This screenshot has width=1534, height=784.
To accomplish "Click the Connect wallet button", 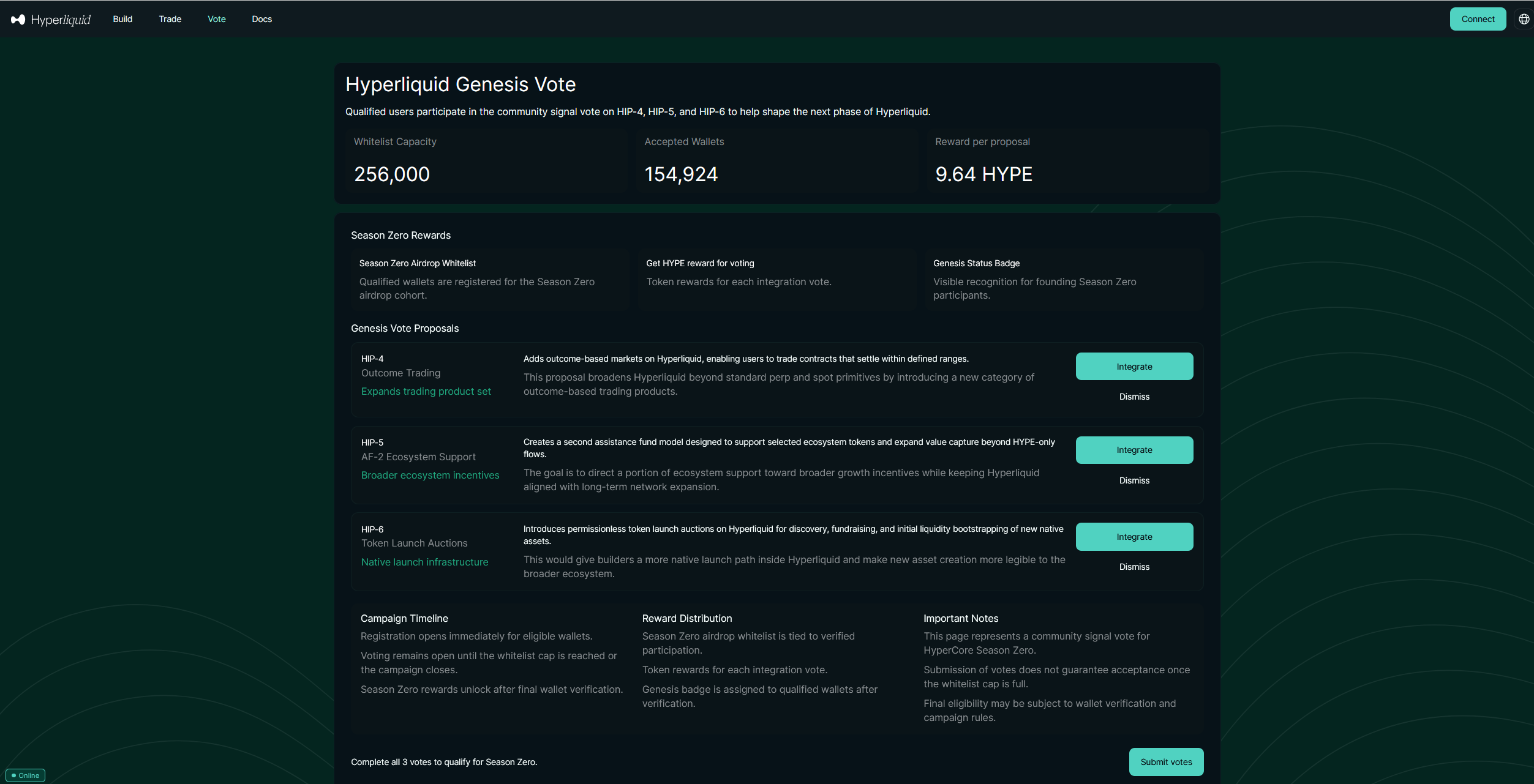I will 1478,19.
